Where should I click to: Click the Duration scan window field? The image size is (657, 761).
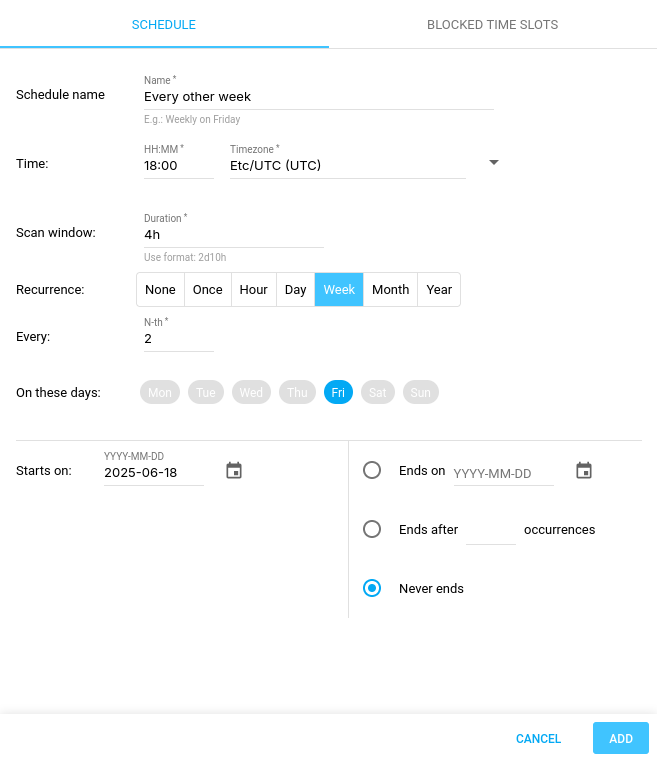click(233, 235)
